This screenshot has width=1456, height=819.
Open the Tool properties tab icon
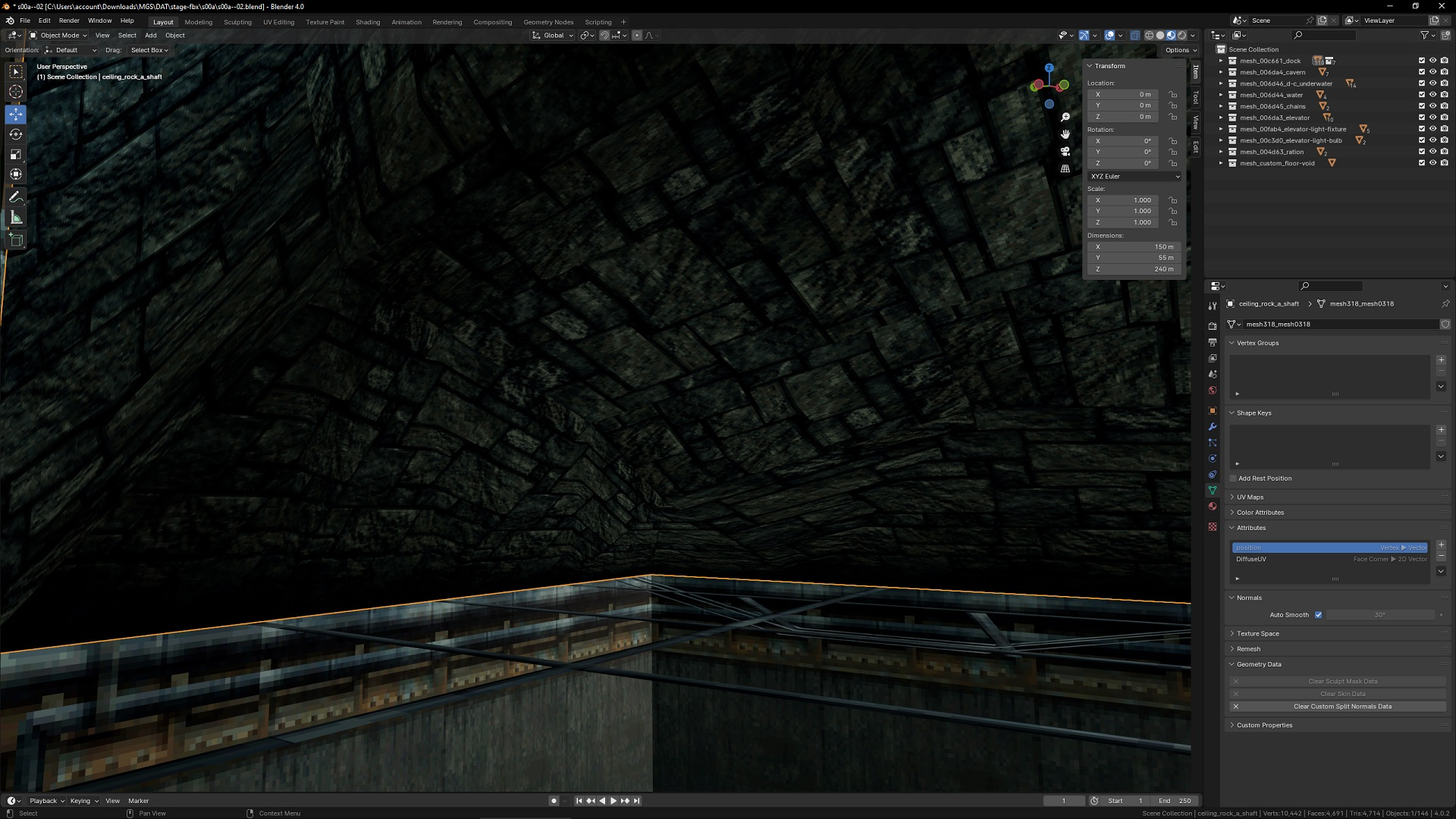[1213, 306]
